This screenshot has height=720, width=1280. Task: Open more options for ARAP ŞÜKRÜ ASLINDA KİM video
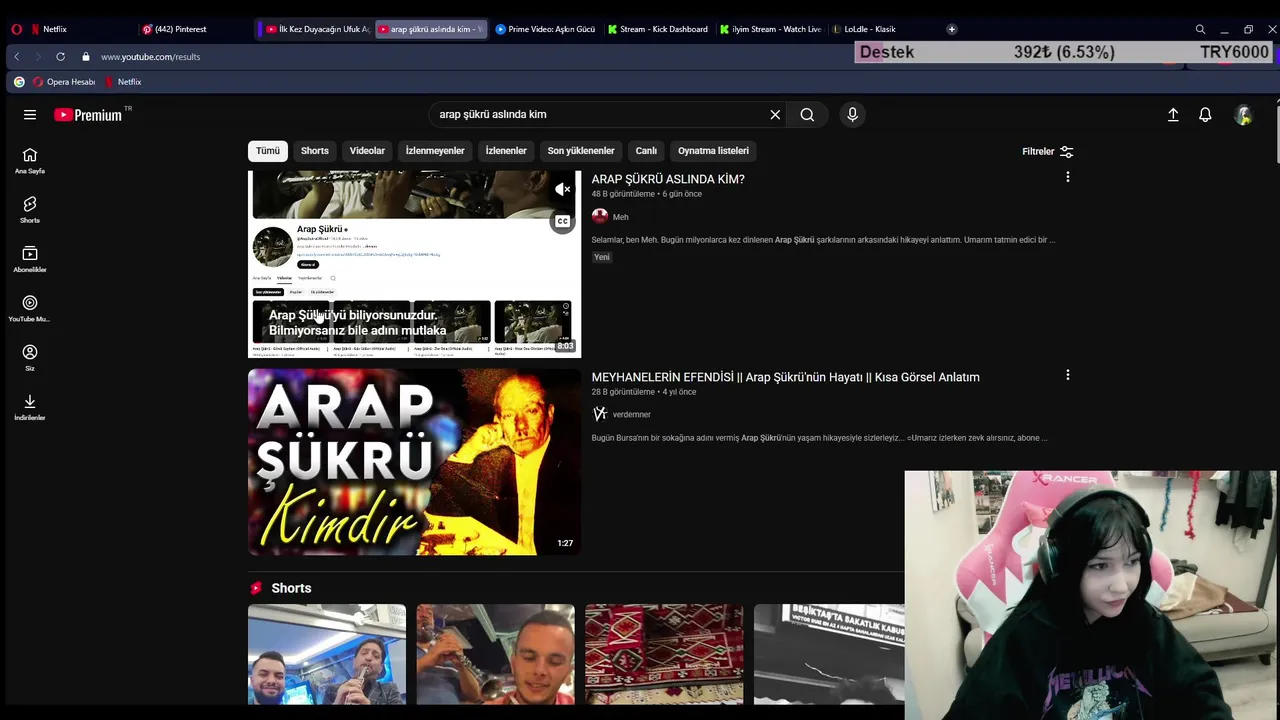point(1067,177)
